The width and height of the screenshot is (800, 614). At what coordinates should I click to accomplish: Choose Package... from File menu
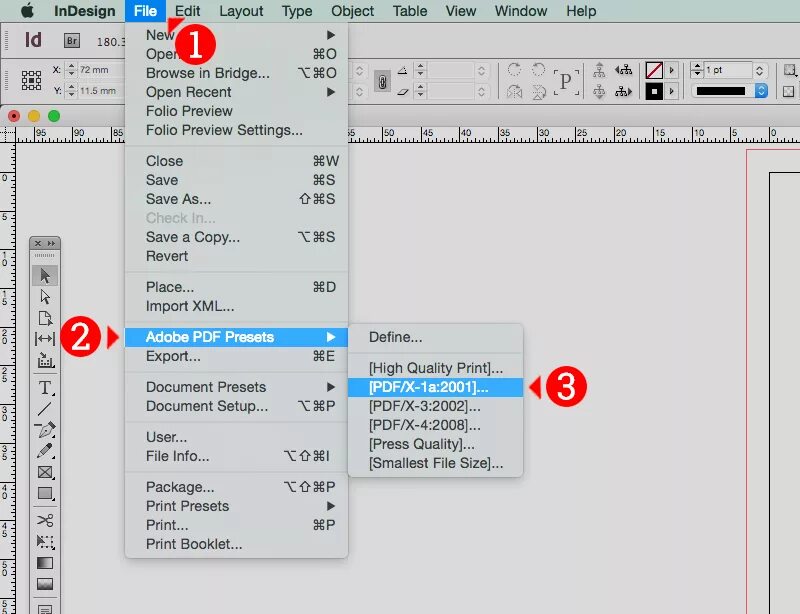[237, 487]
